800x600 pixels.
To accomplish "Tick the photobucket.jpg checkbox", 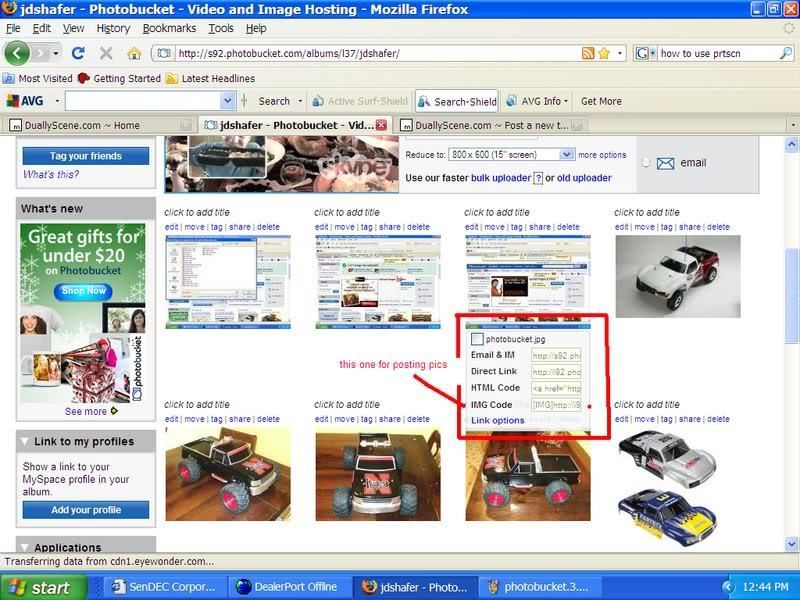I will (x=478, y=339).
